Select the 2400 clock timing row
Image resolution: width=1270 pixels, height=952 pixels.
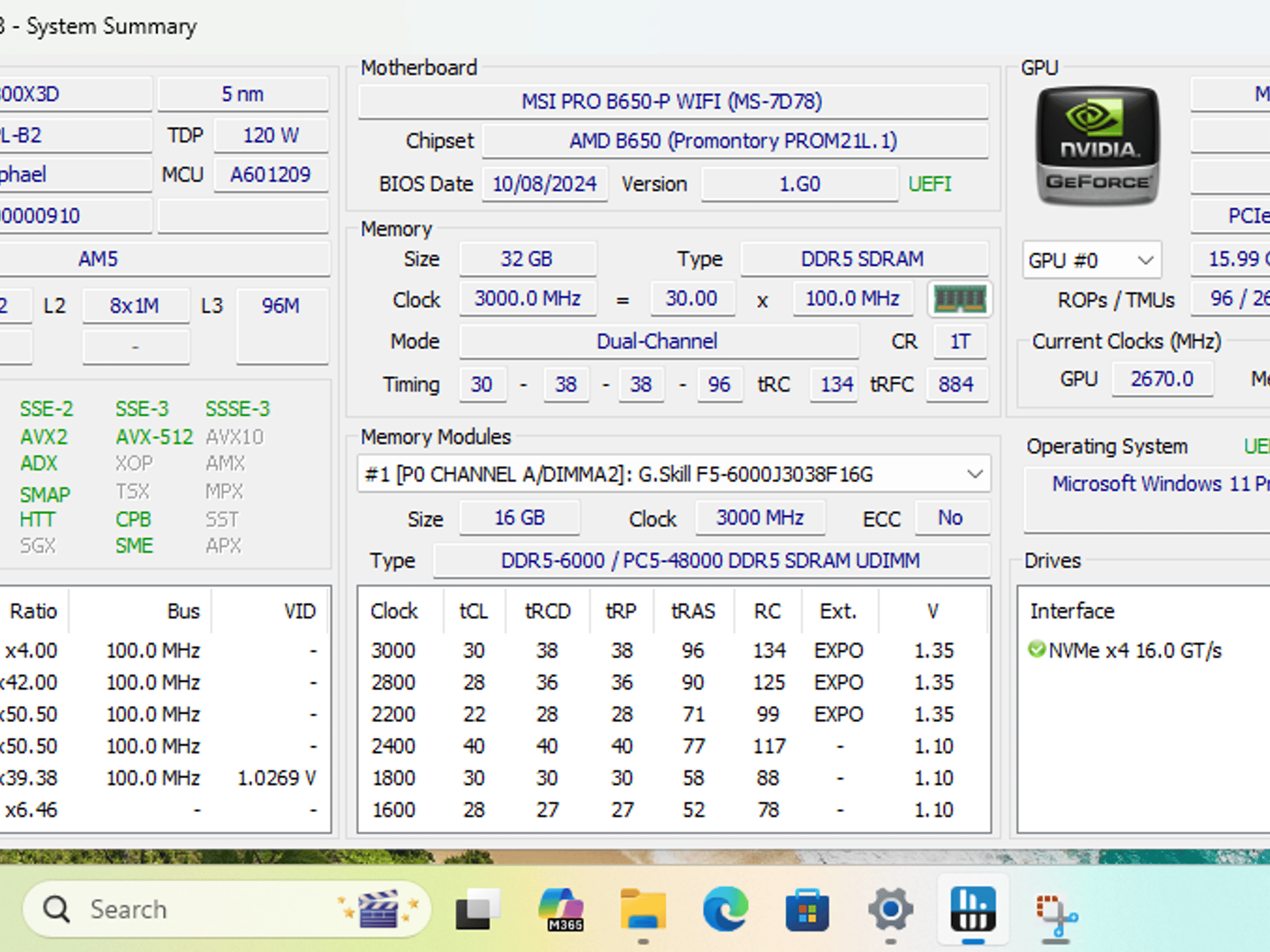point(674,746)
